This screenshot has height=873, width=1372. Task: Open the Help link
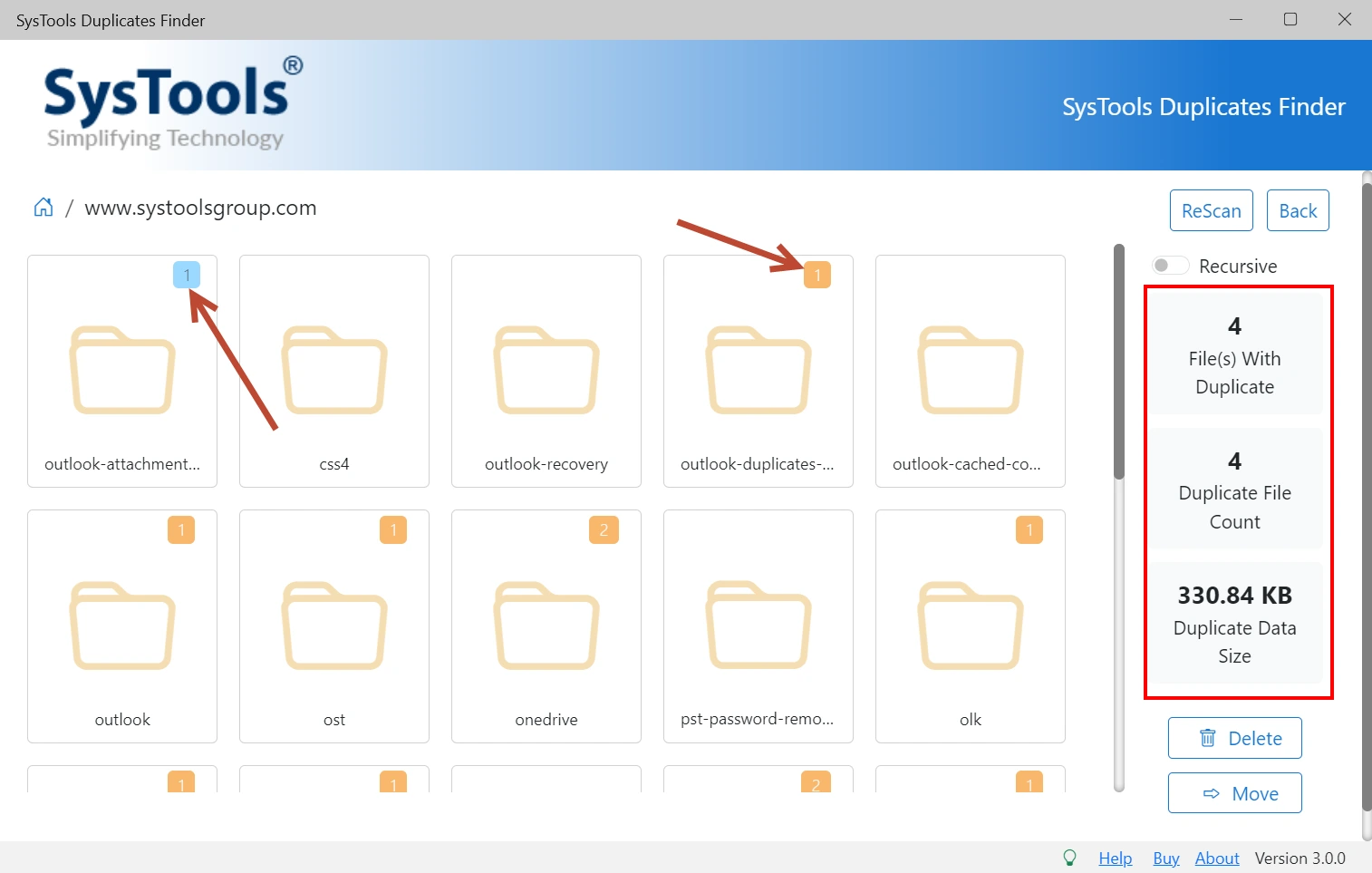coord(1115,857)
